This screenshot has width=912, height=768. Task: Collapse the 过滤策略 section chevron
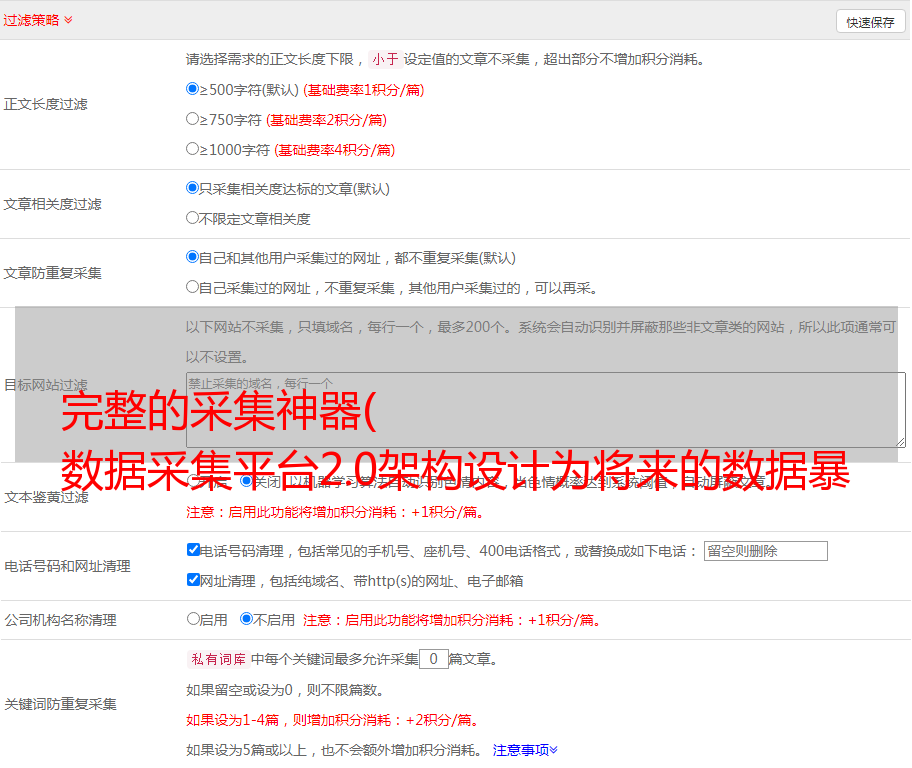(x=68, y=20)
